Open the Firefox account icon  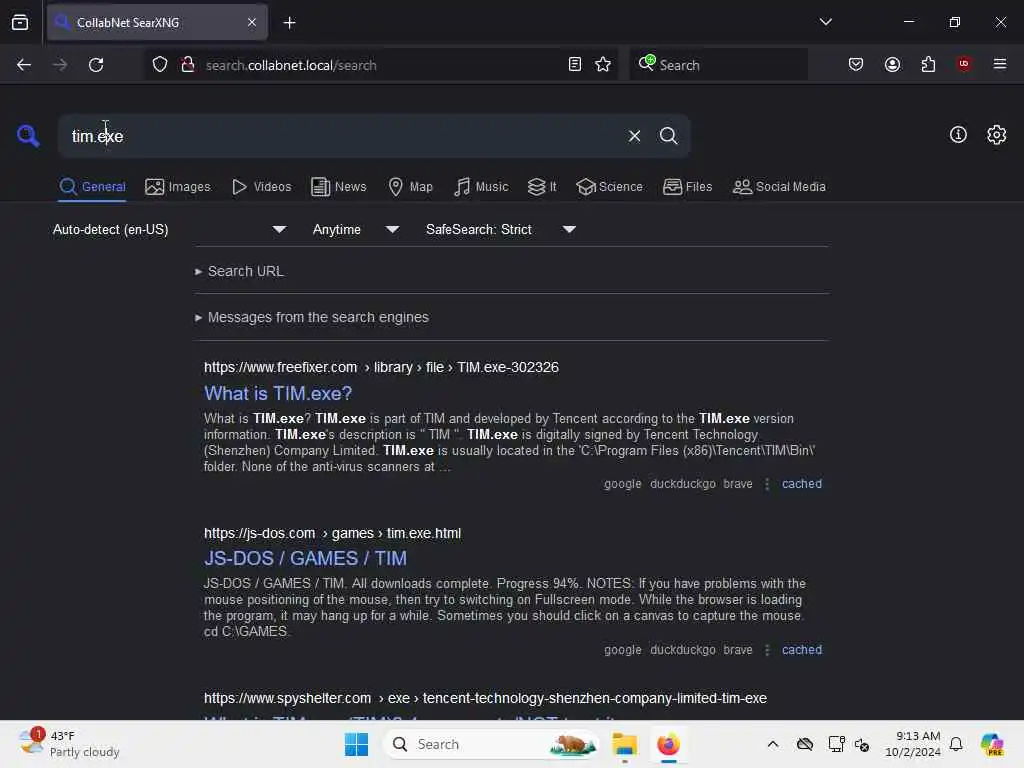892,65
